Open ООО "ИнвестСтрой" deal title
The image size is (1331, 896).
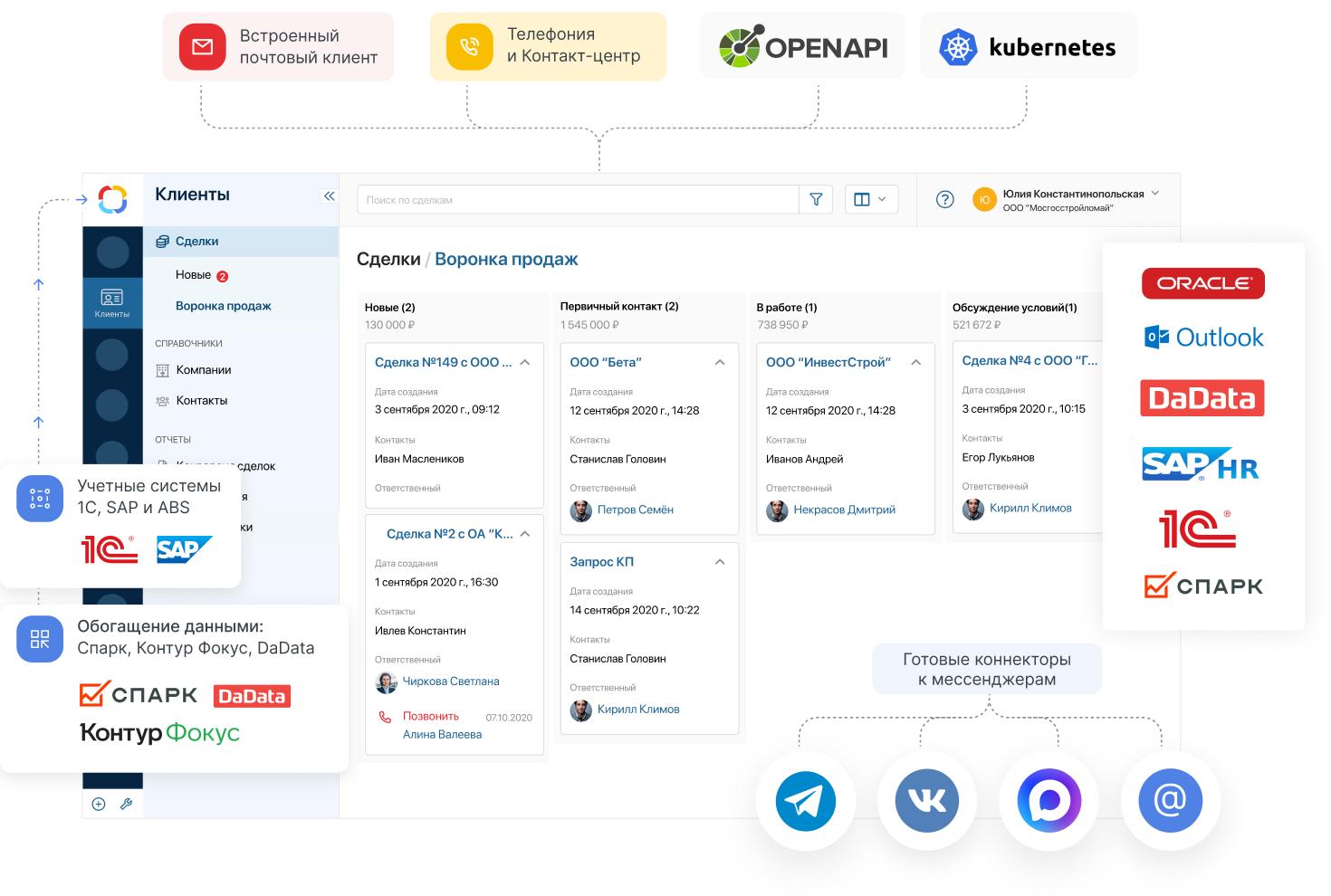click(828, 362)
